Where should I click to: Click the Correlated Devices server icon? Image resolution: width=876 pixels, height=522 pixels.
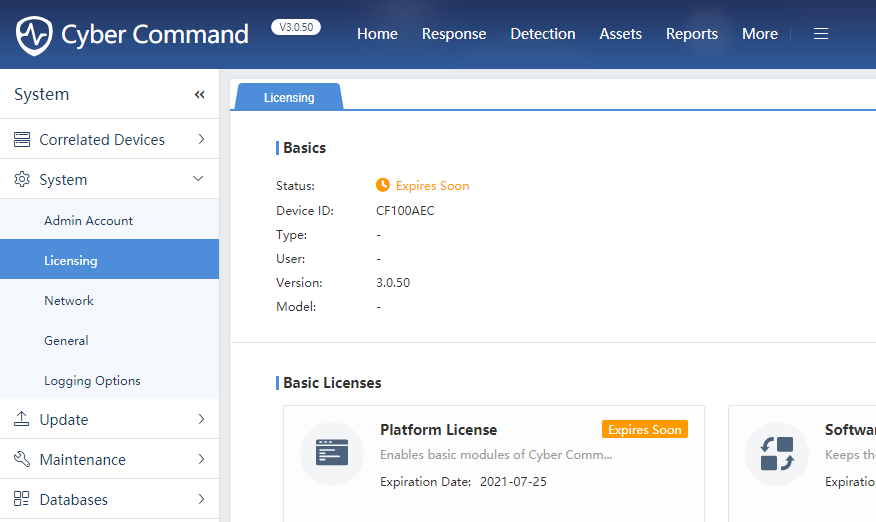tap(22, 139)
